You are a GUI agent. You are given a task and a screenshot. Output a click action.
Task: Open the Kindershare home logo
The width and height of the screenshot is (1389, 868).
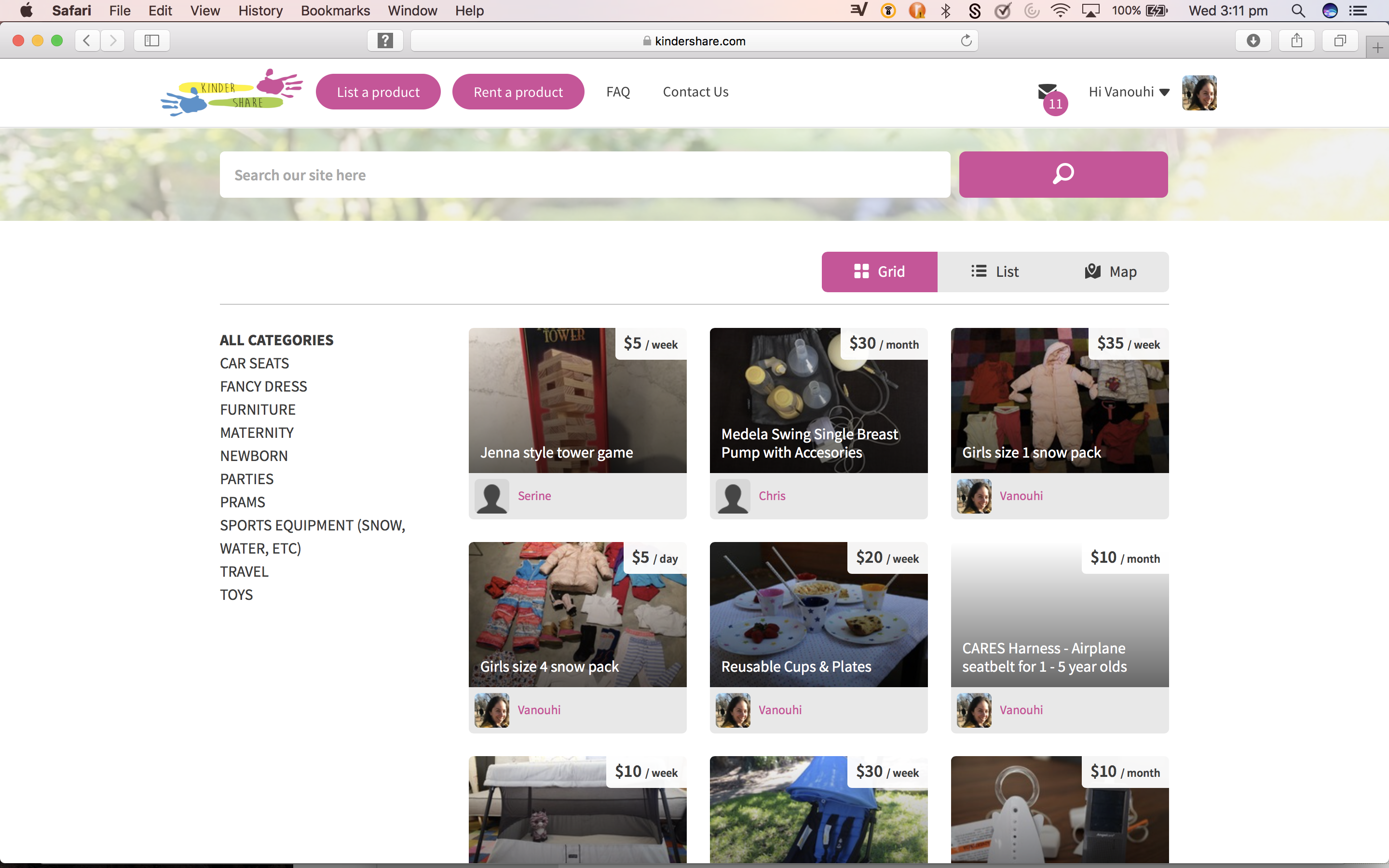pyautogui.click(x=231, y=93)
